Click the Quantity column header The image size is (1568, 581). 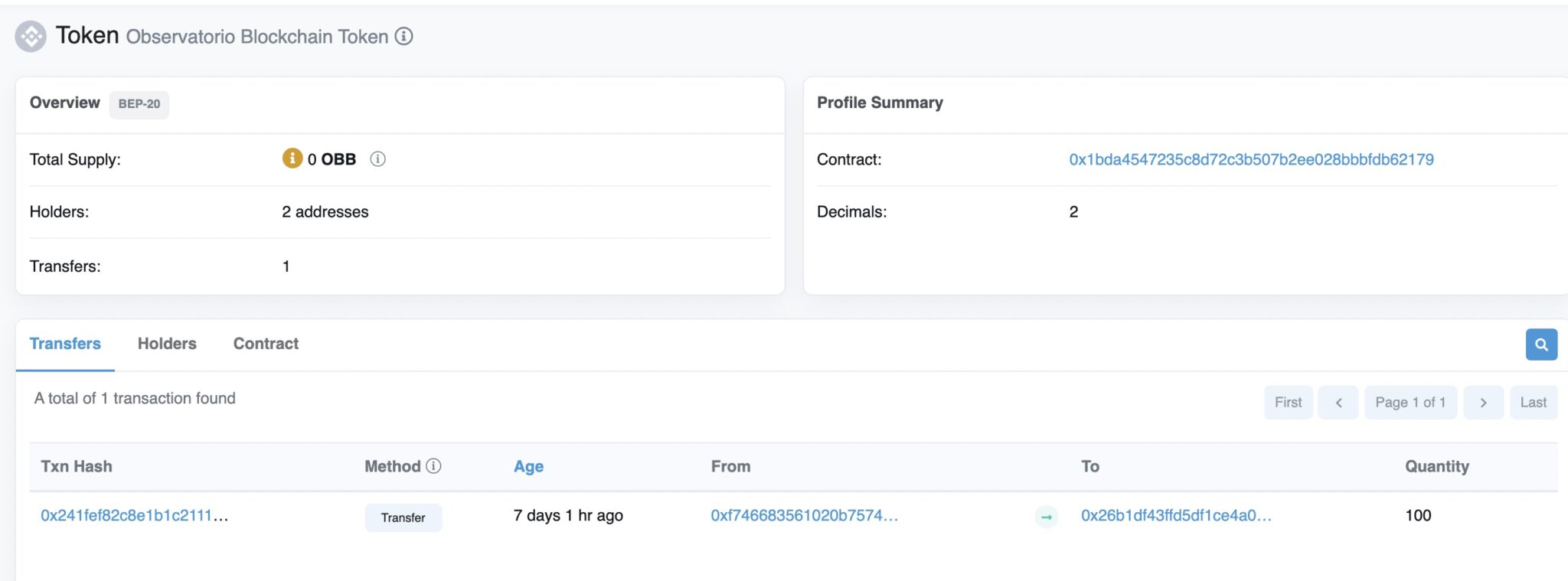click(x=1437, y=466)
